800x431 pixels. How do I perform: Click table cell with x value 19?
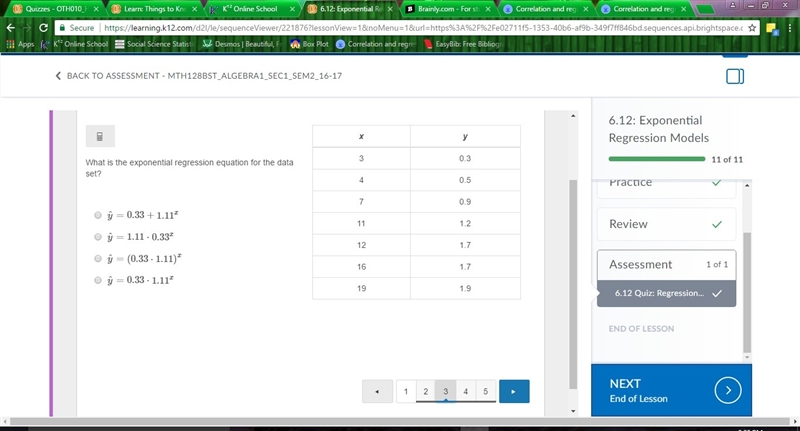[x=361, y=289]
